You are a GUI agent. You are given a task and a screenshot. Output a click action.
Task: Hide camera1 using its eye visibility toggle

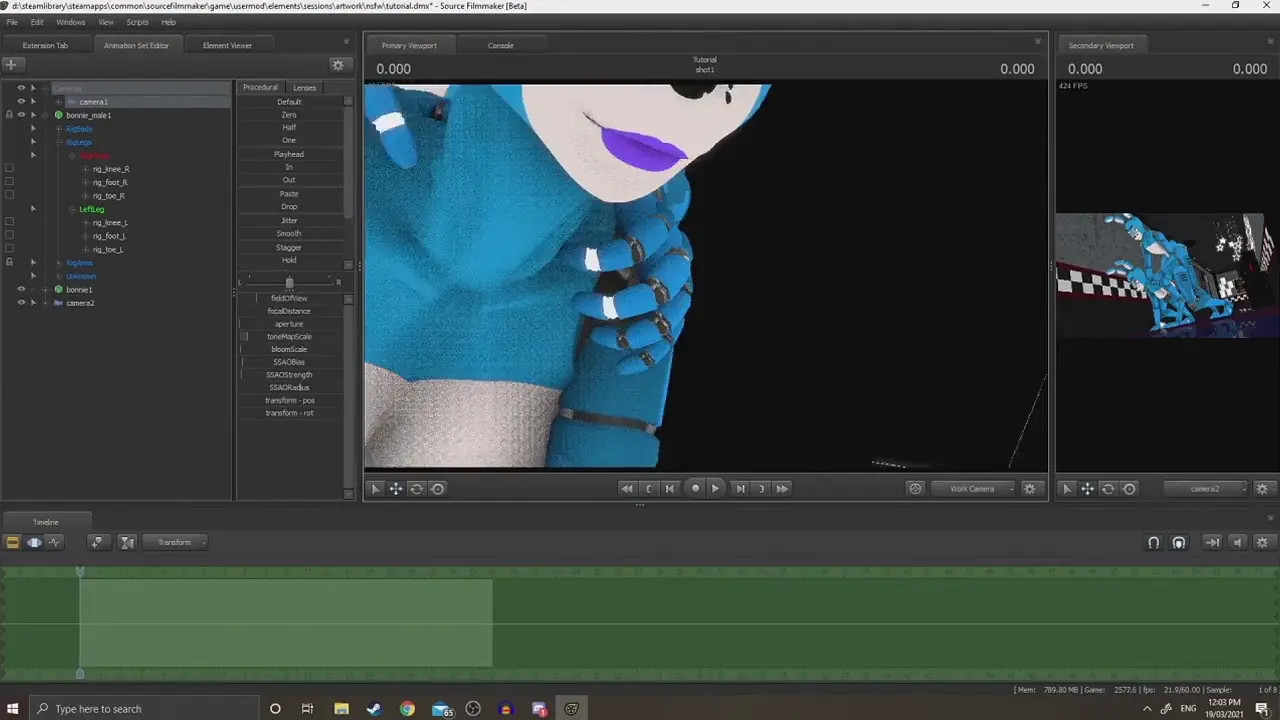[x=21, y=101]
